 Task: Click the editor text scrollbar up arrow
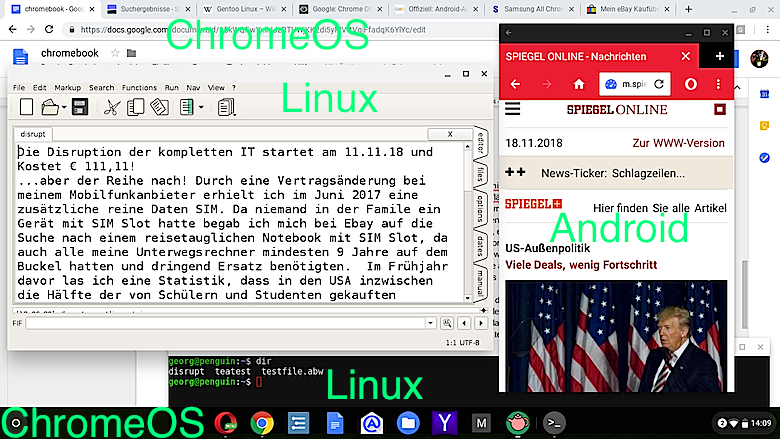468,147
